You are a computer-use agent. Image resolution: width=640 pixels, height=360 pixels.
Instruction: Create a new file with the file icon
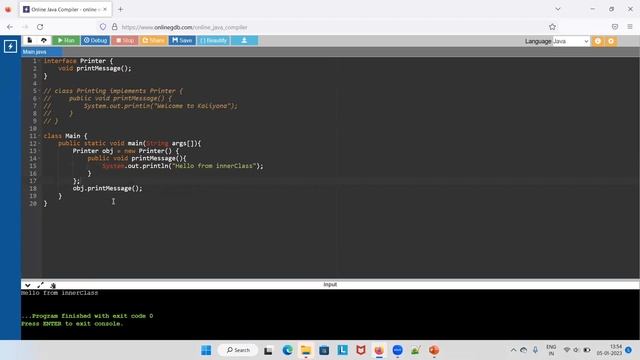(29, 40)
